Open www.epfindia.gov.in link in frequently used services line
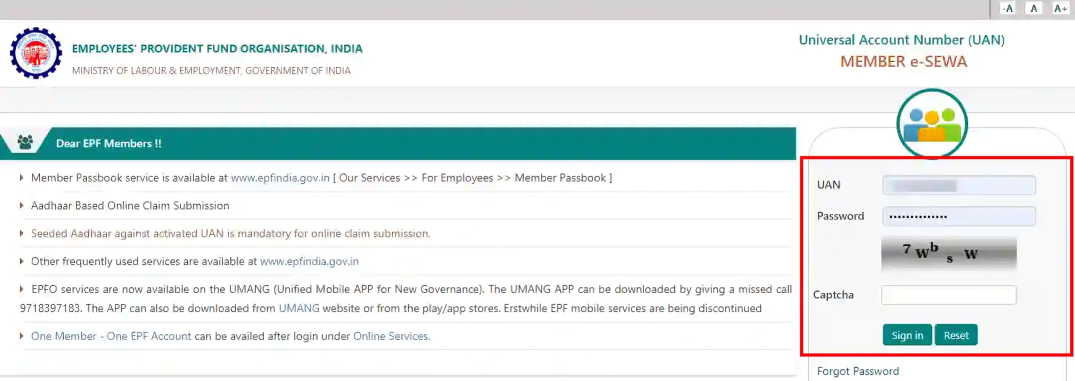This screenshot has width=1075, height=381. [x=309, y=261]
